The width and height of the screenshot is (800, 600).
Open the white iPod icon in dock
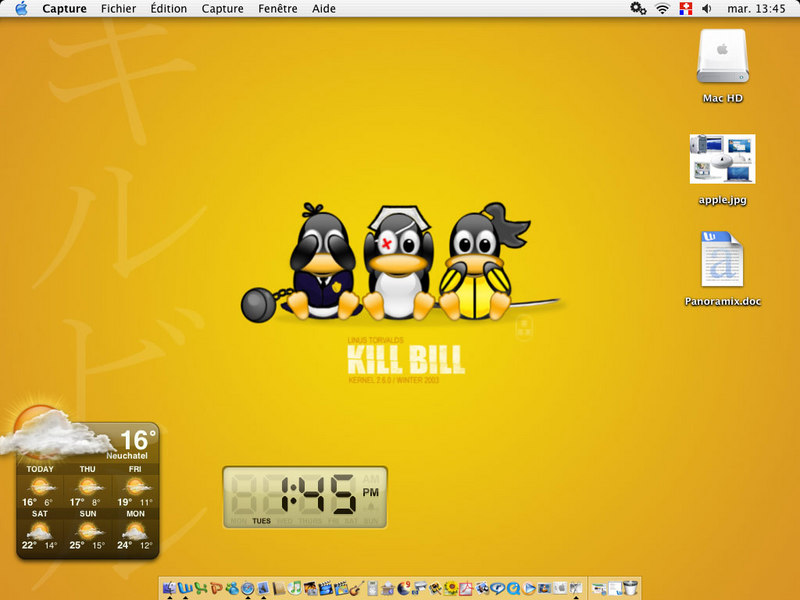(x=372, y=588)
